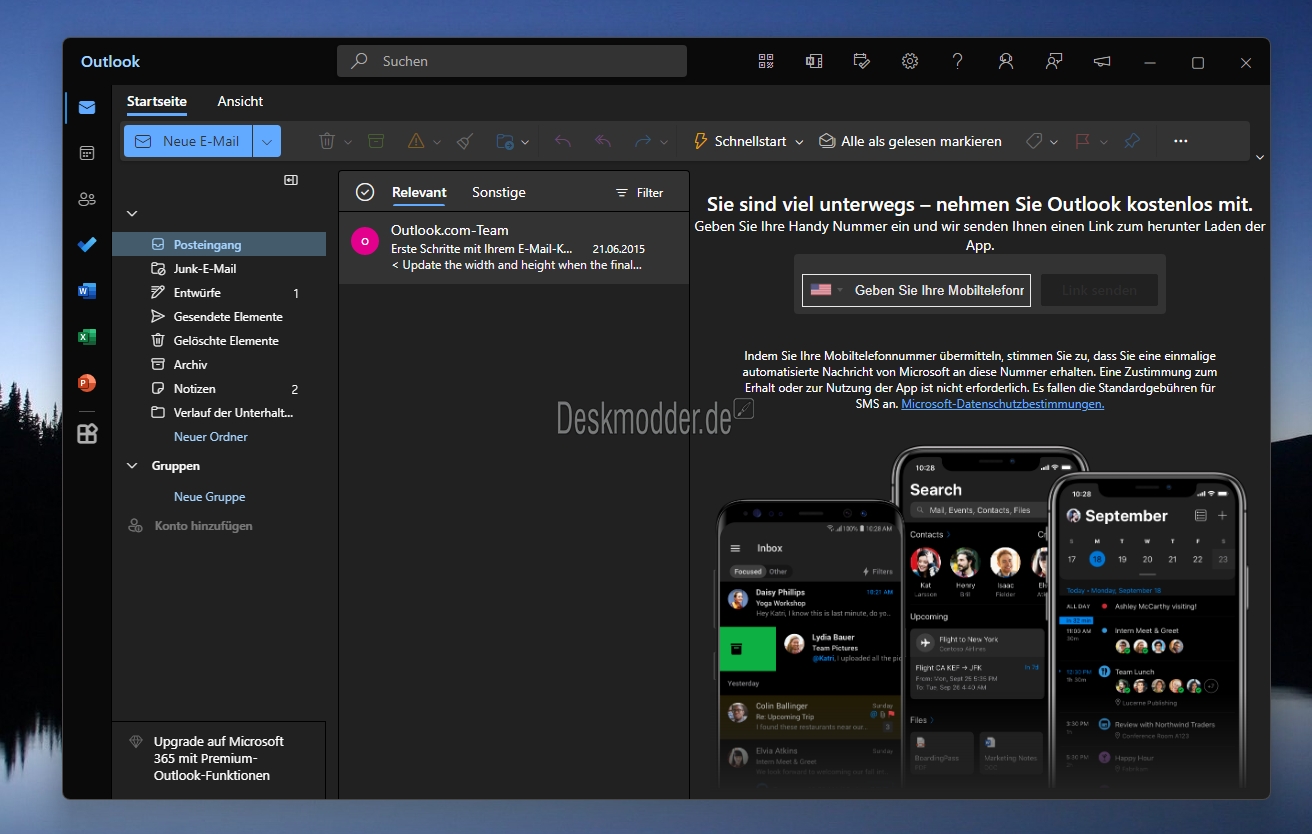1312x834 pixels.
Task: Select the Junk-E-Mail folder
Action: [x=219, y=268]
